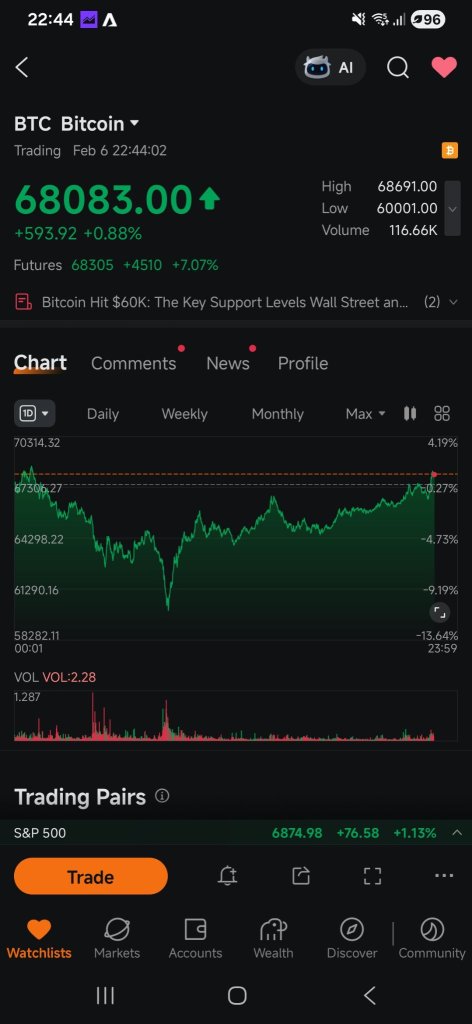The height and width of the screenshot is (1024, 472).
Task: Tap the High 68691.00 value
Action: coord(407,187)
